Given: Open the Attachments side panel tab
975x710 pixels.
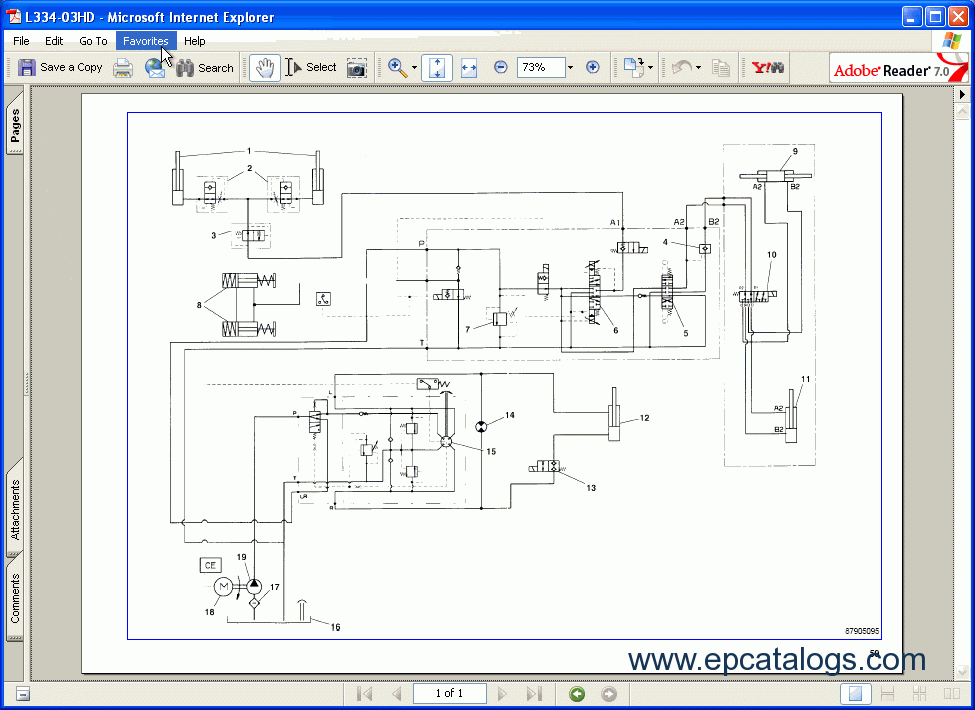Looking at the screenshot, I should [15, 509].
